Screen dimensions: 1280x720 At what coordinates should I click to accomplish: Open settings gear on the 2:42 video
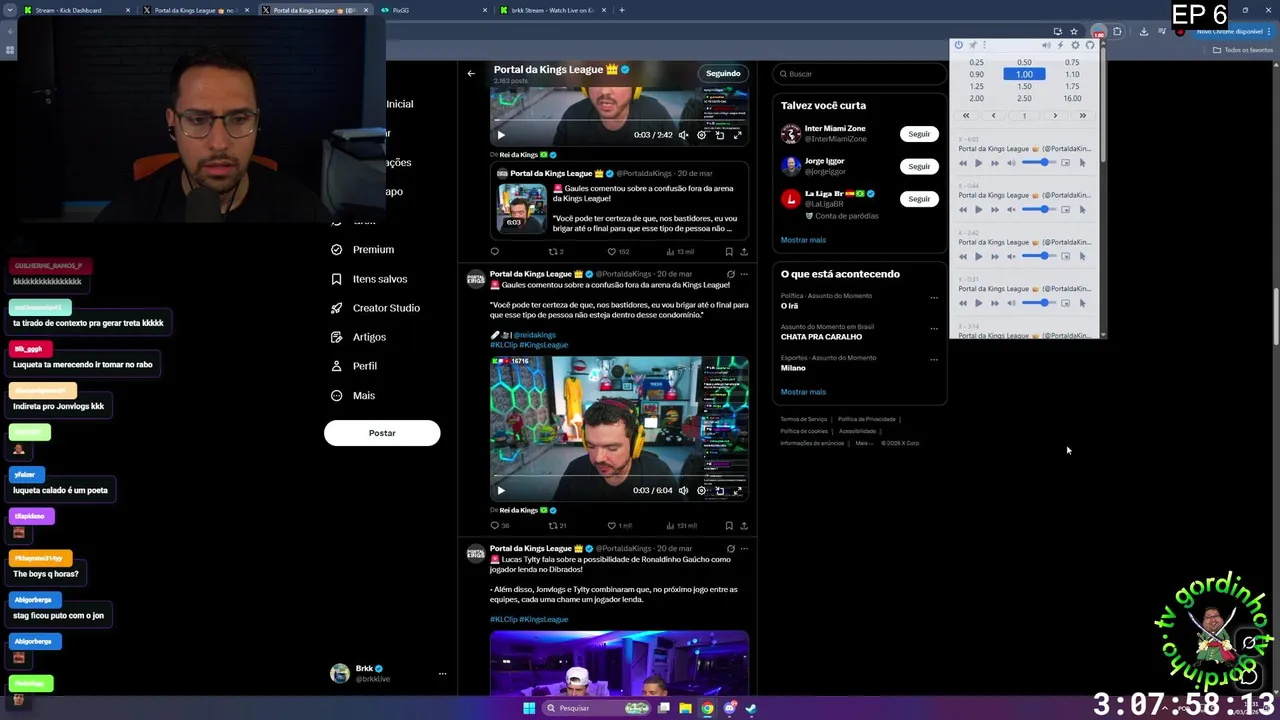(701, 135)
